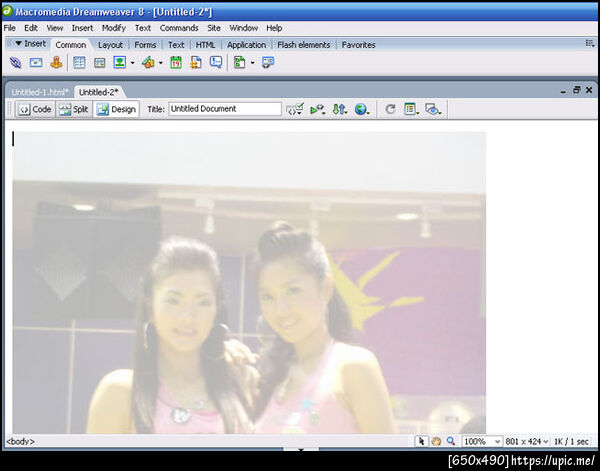Open the View menu
Viewport: 600px width, 471px height.
55,28
